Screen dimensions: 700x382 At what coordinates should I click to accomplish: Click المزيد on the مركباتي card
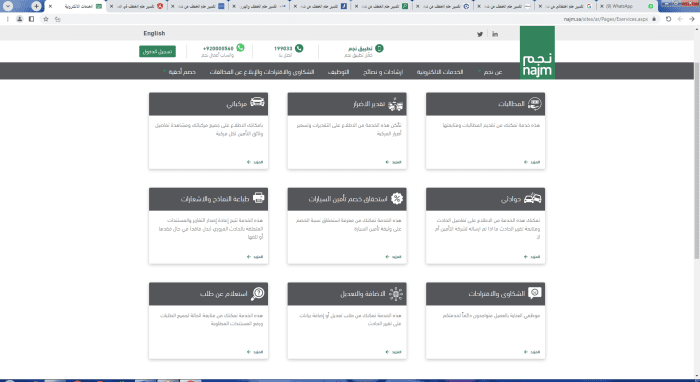[x=255, y=162]
